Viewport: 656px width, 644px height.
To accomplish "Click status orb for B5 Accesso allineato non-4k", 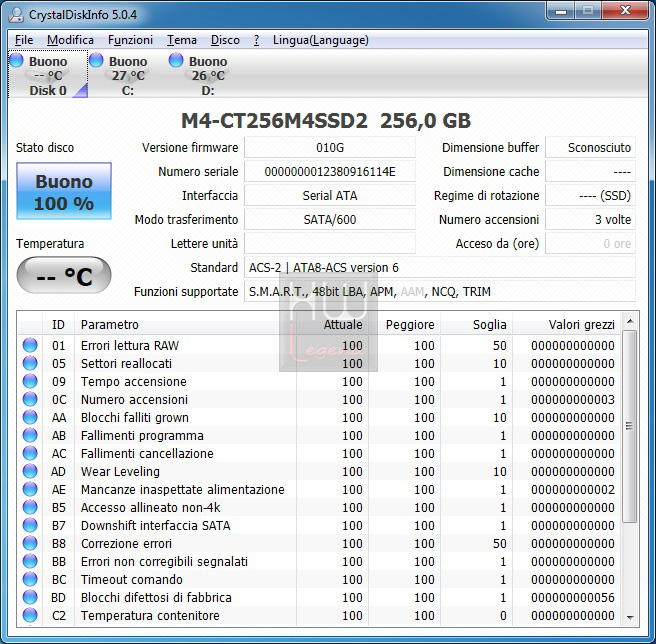I will point(30,507).
